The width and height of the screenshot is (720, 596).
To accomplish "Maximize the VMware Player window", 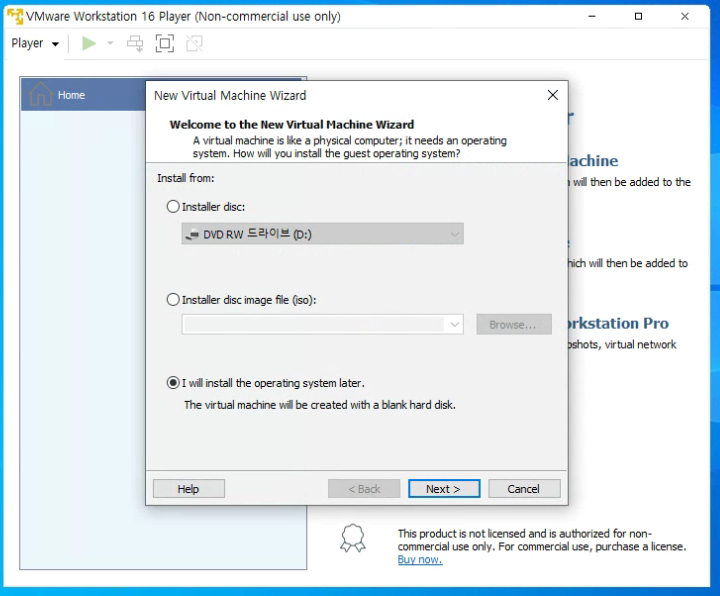I will point(638,16).
